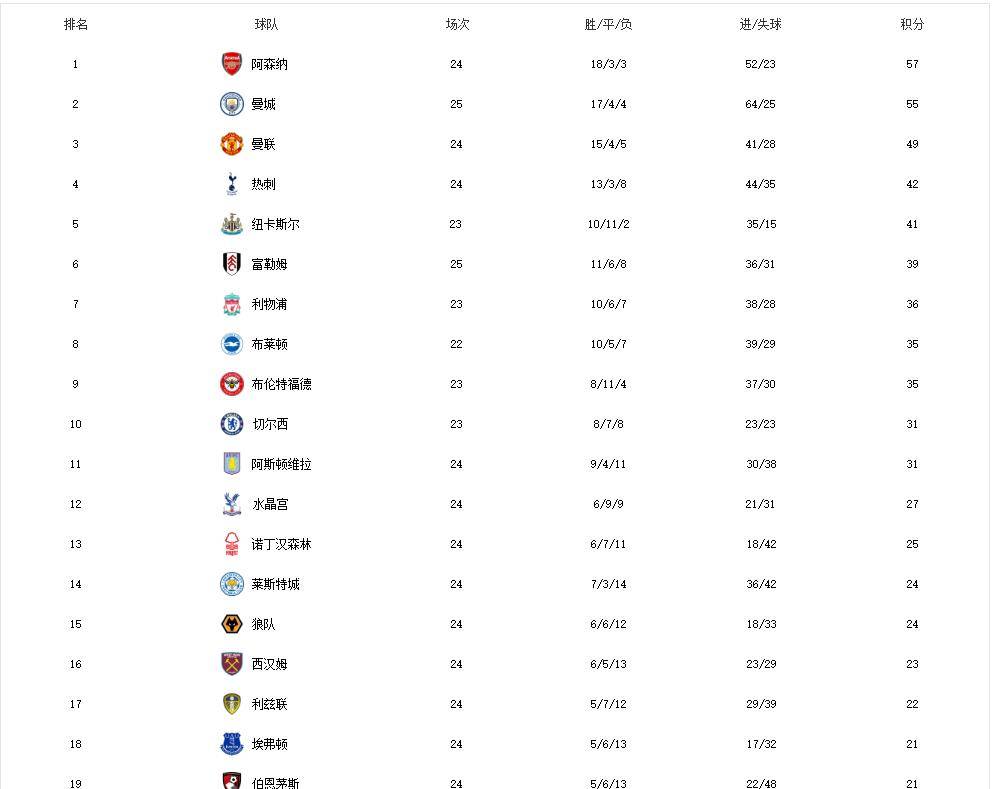Image resolution: width=992 pixels, height=789 pixels.
Task: Click the Tottenham Hotspur crest icon
Action: coord(231,184)
